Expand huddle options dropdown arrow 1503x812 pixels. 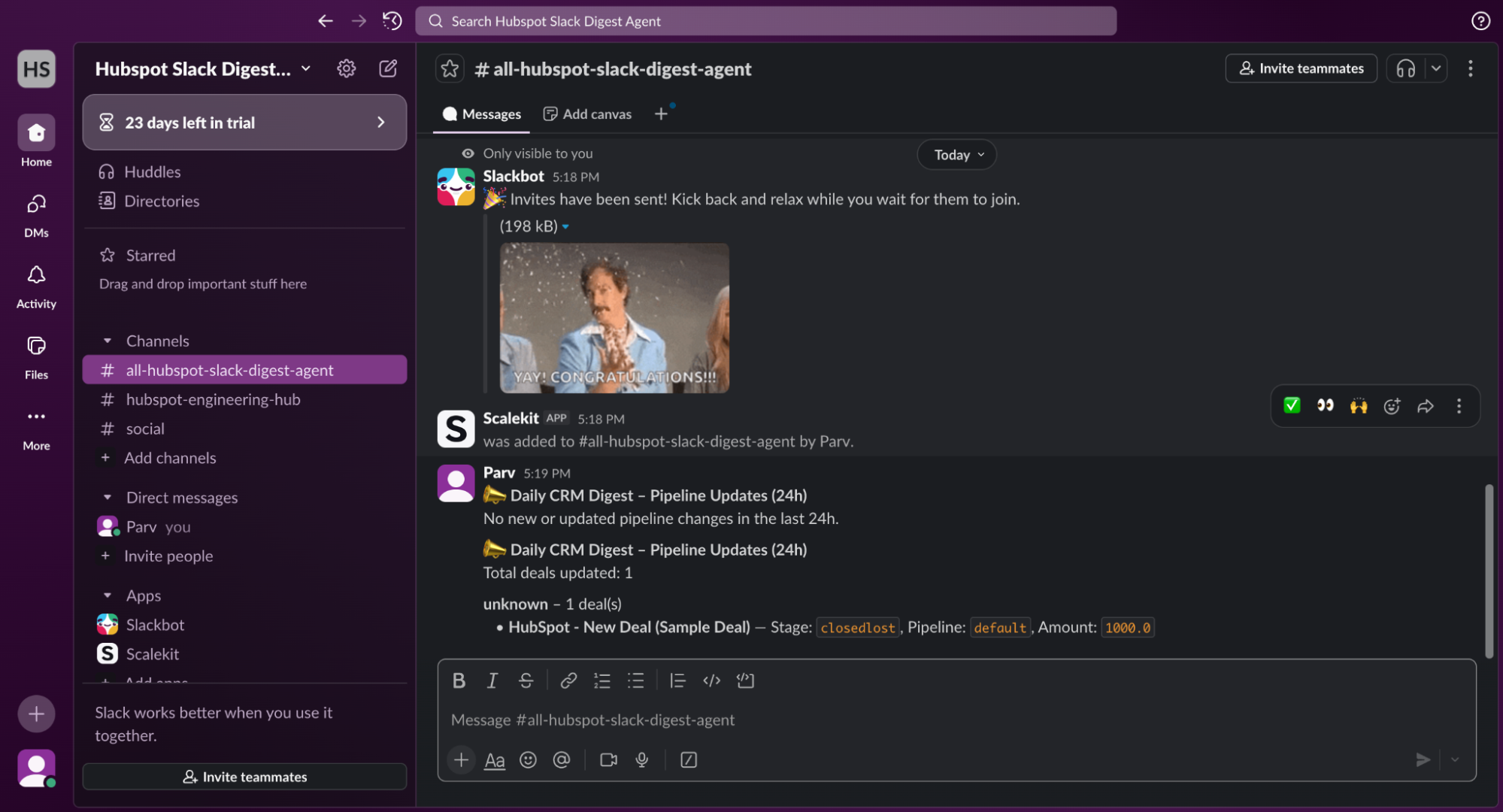(x=1436, y=68)
